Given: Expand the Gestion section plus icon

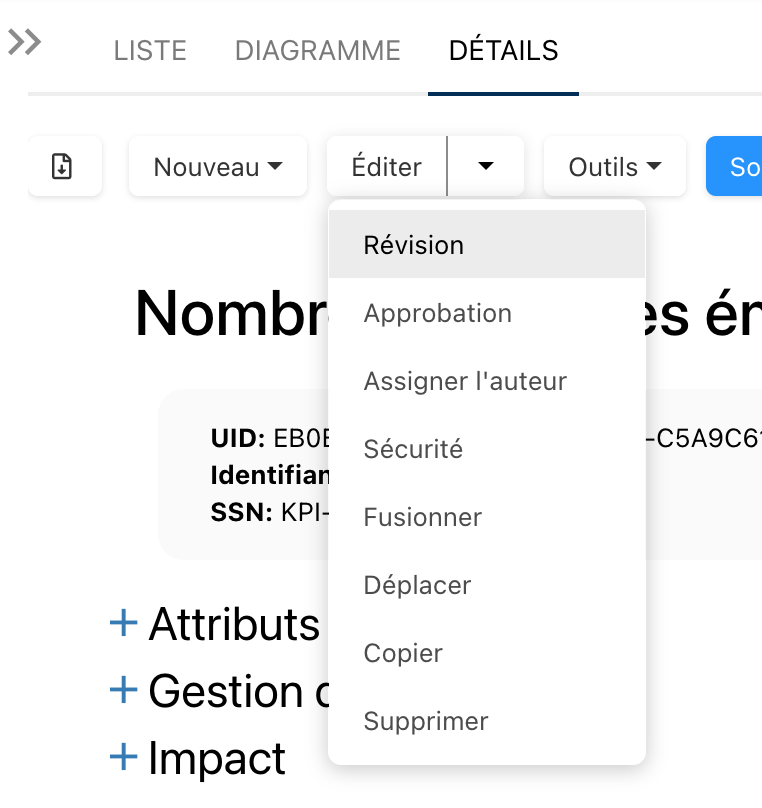Looking at the screenshot, I should click(123, 690).
